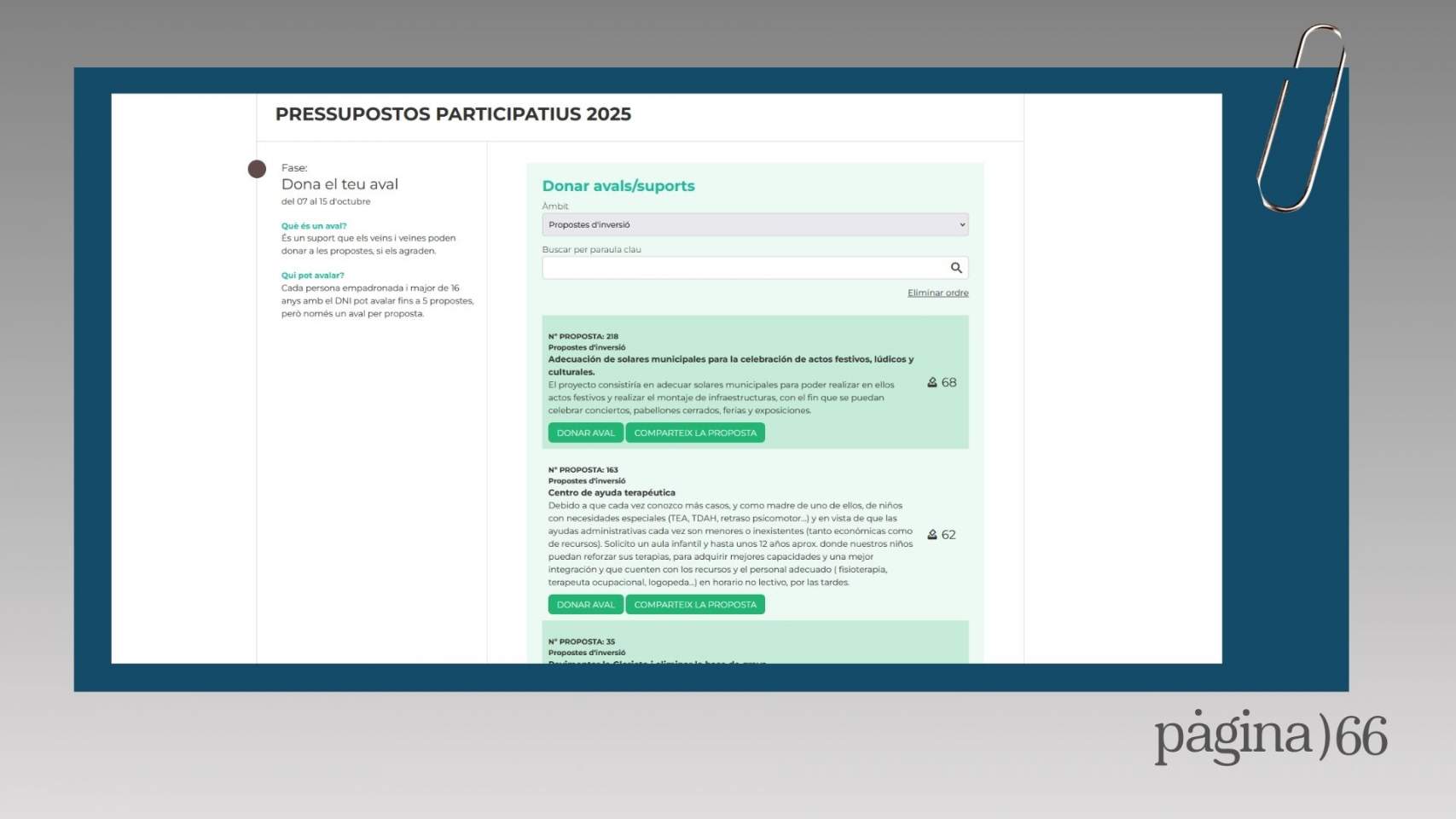Select the Què és un aval? heading

(314, 226)
